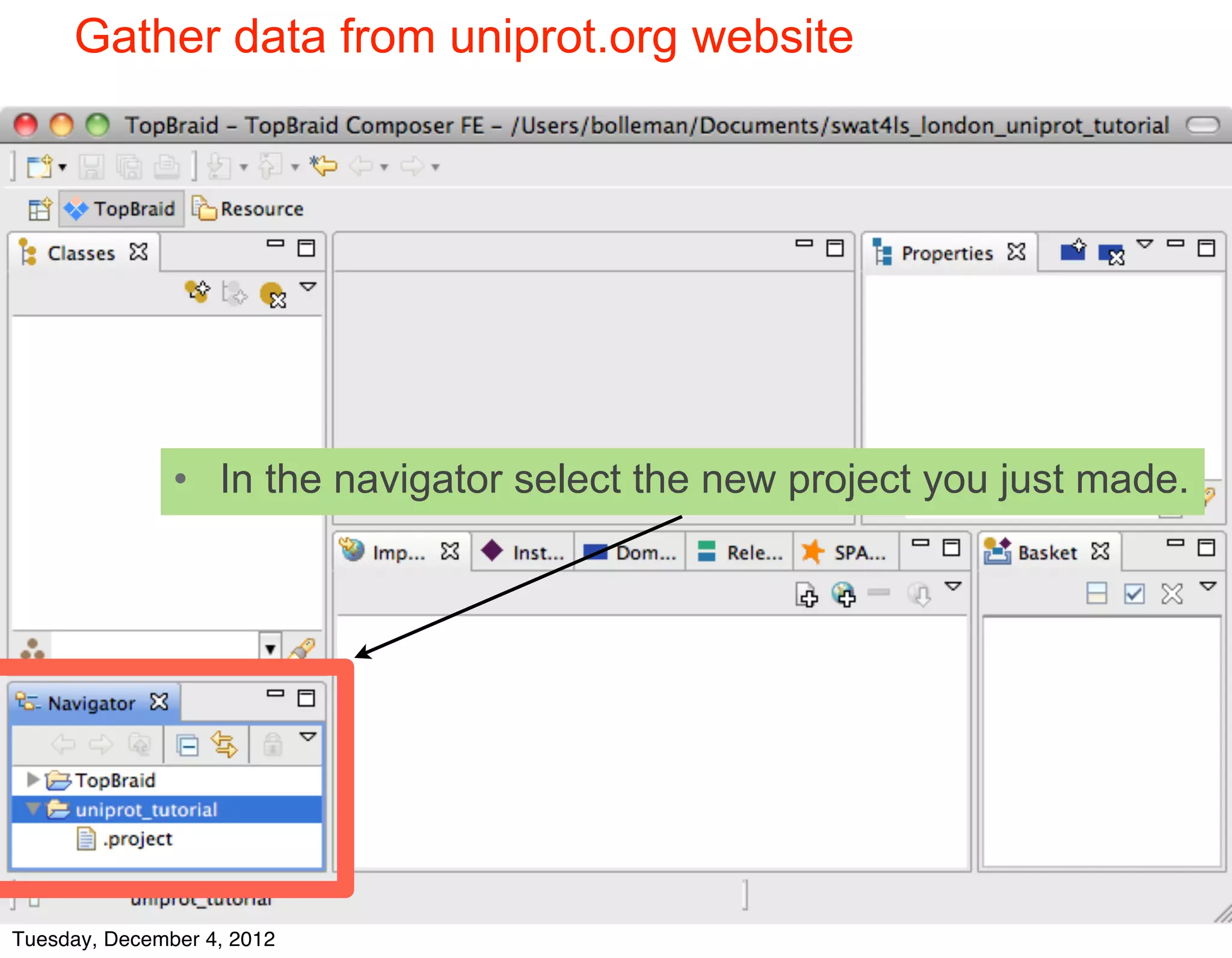Select the TopBraid folder in Navigator
Image resolution: width=1232 pixels, height=958 pixels.
click(x=115, y=781)
